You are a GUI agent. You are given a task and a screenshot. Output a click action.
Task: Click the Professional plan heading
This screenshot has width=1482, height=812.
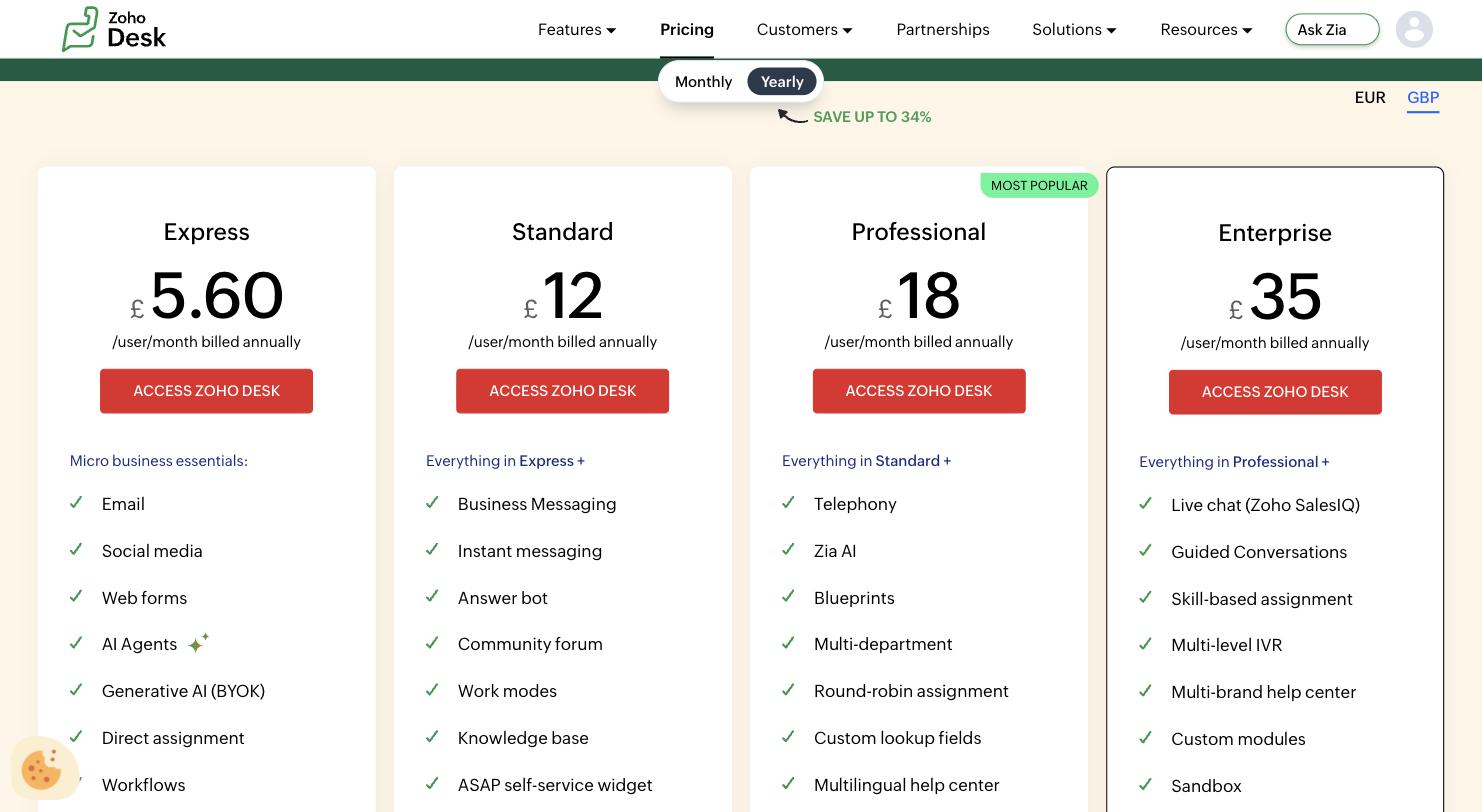coord(919,232)
